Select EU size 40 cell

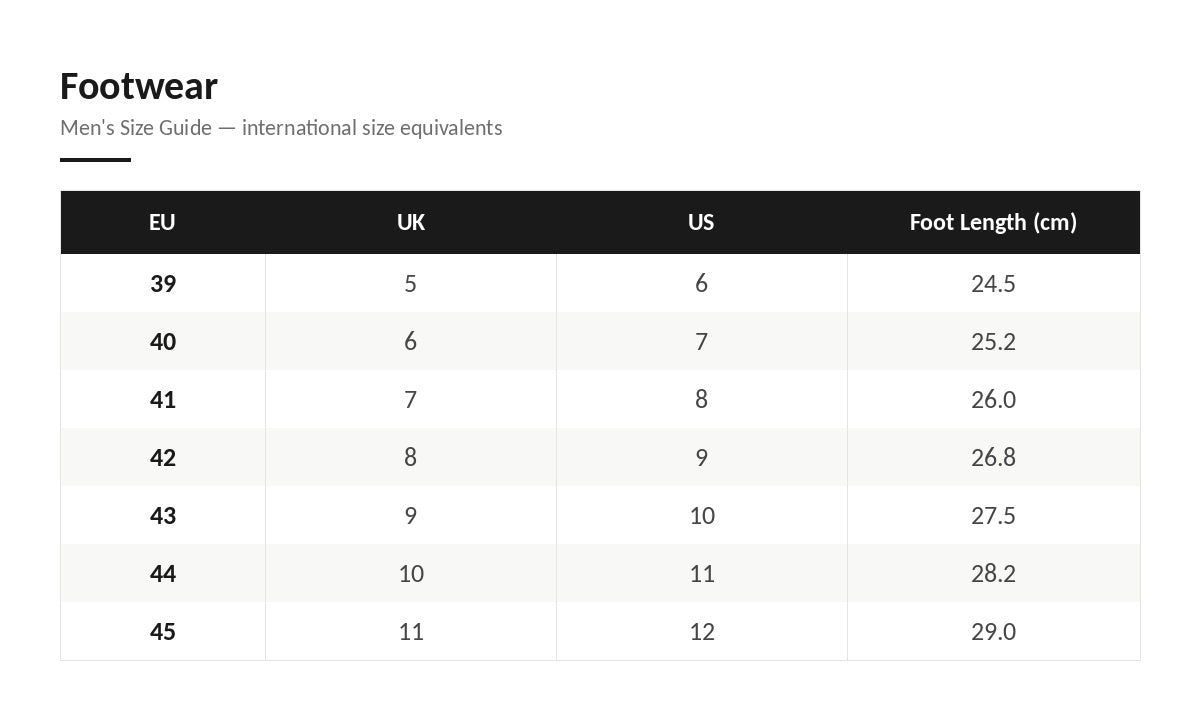click(x=163, y=341)
